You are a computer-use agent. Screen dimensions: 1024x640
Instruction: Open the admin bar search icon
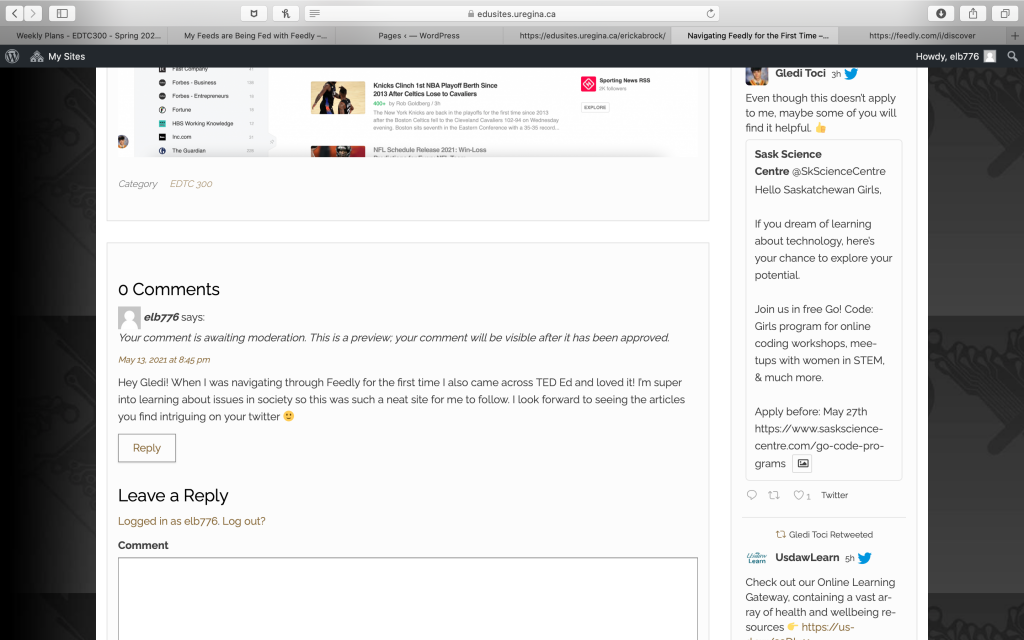(x=1012, y=56)
